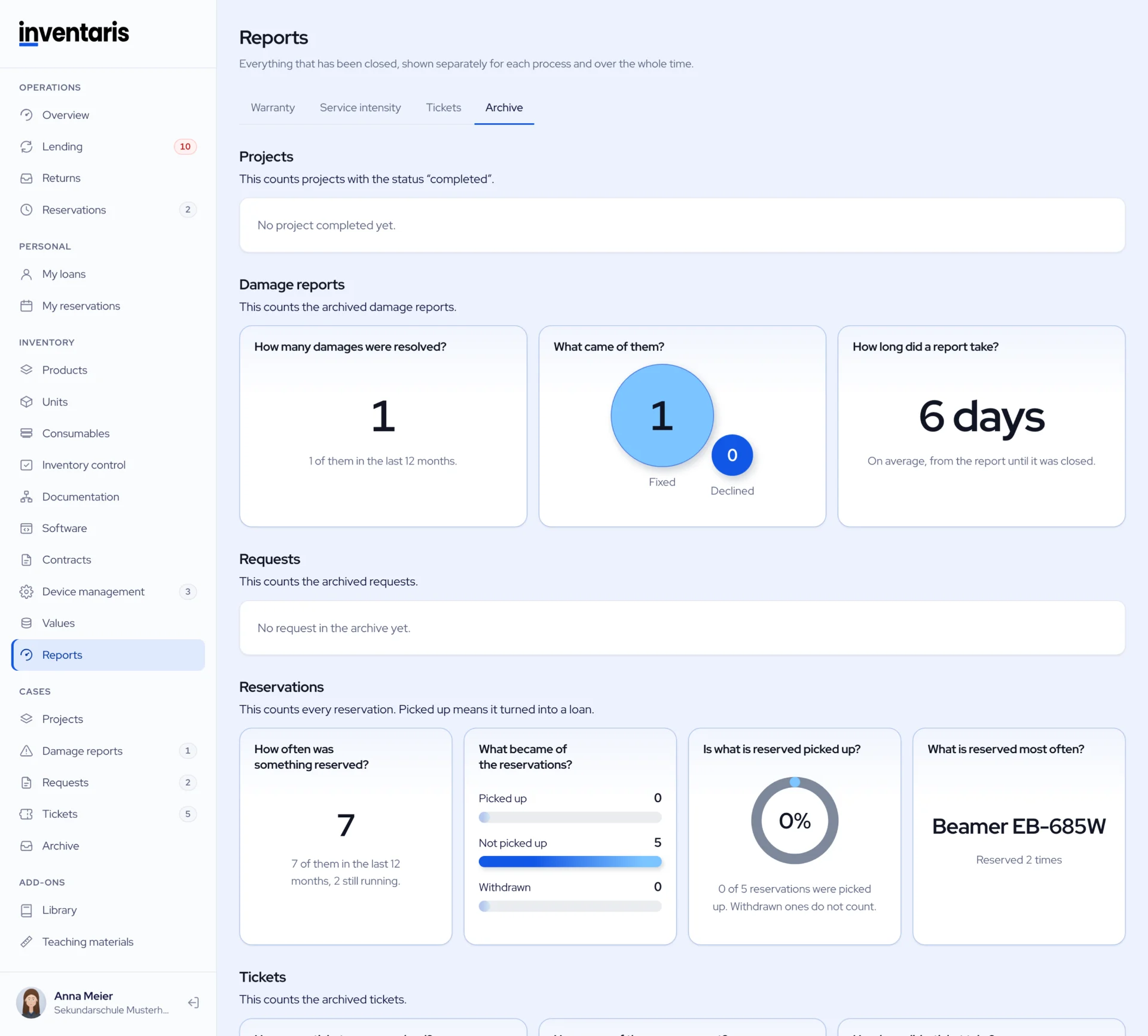Click Anna Meier's profile avatar
This screenshot has height=1036, width=1148.
[x=31, y=1003]
